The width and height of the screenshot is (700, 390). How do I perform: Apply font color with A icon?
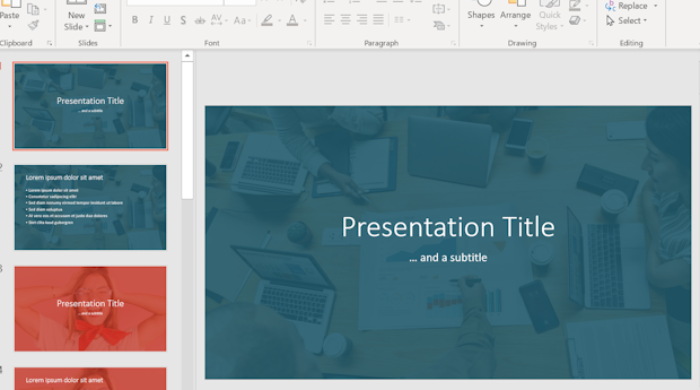[x=292, y=20]
